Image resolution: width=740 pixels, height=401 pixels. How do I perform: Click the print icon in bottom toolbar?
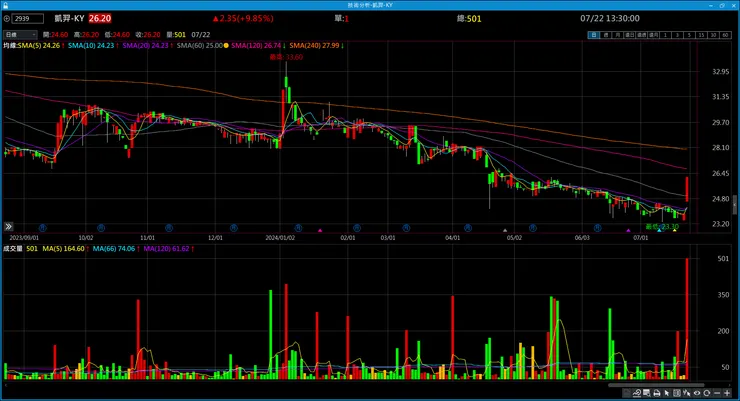656,393
